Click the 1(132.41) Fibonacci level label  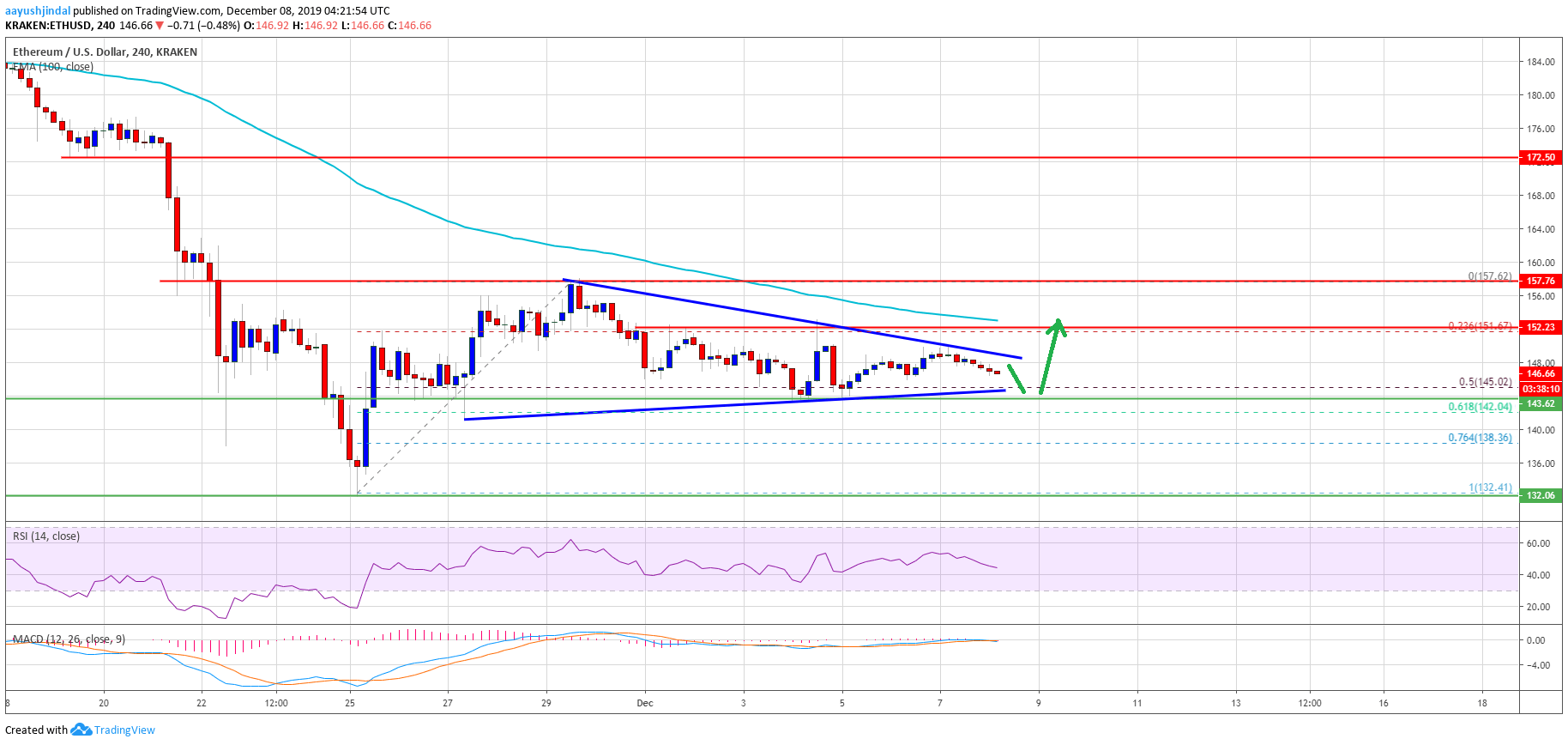tap(1490, 488)
